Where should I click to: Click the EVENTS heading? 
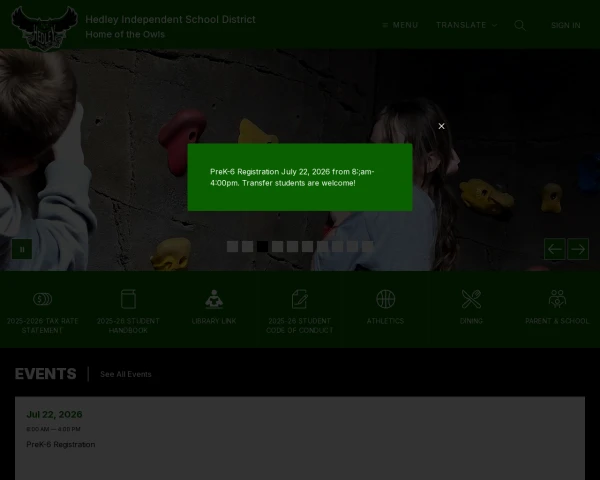click(46, 374)
